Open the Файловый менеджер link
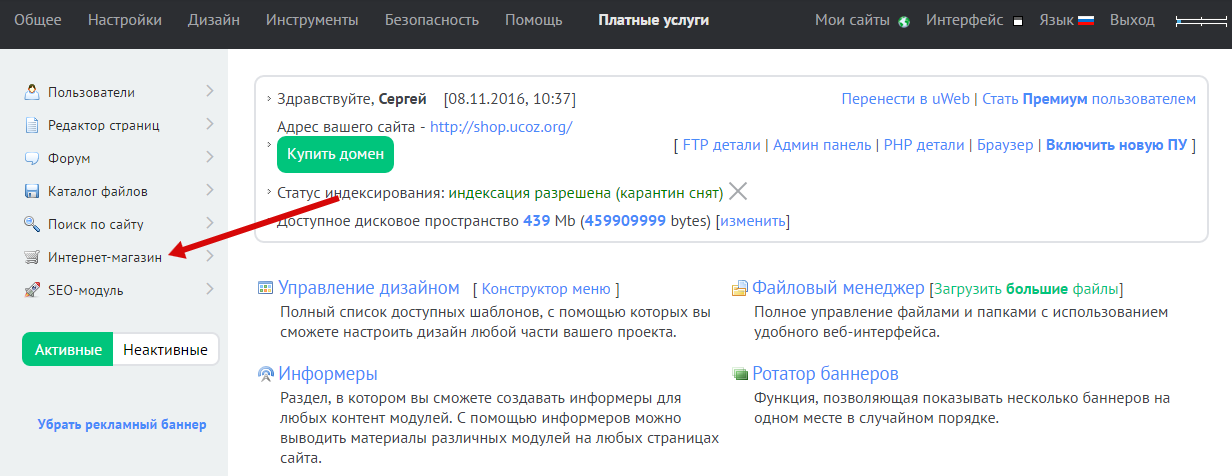 pos(838,288)
